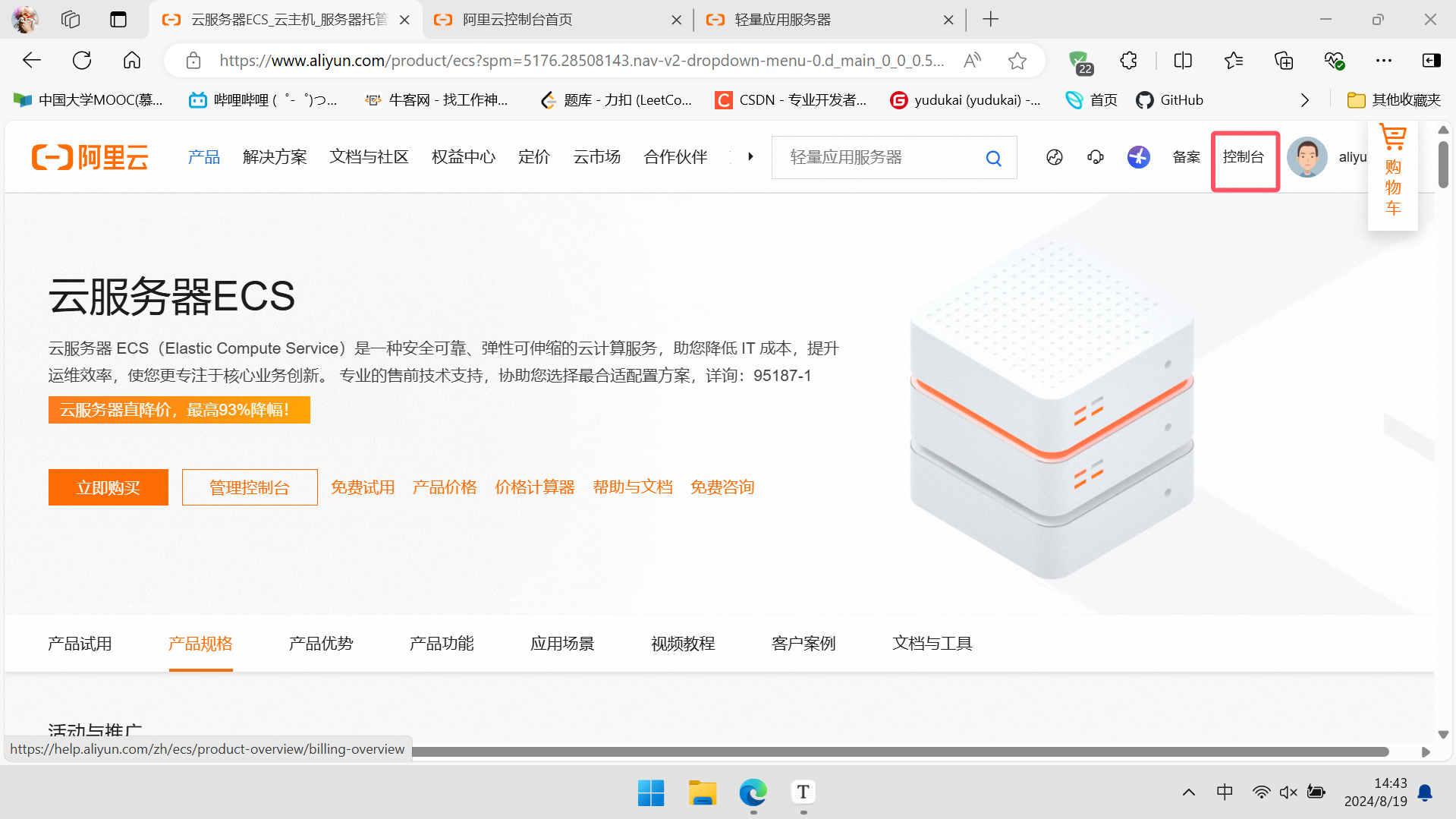
Task: Open the 云市场 menu item
Action: click(x=596, y=157)
